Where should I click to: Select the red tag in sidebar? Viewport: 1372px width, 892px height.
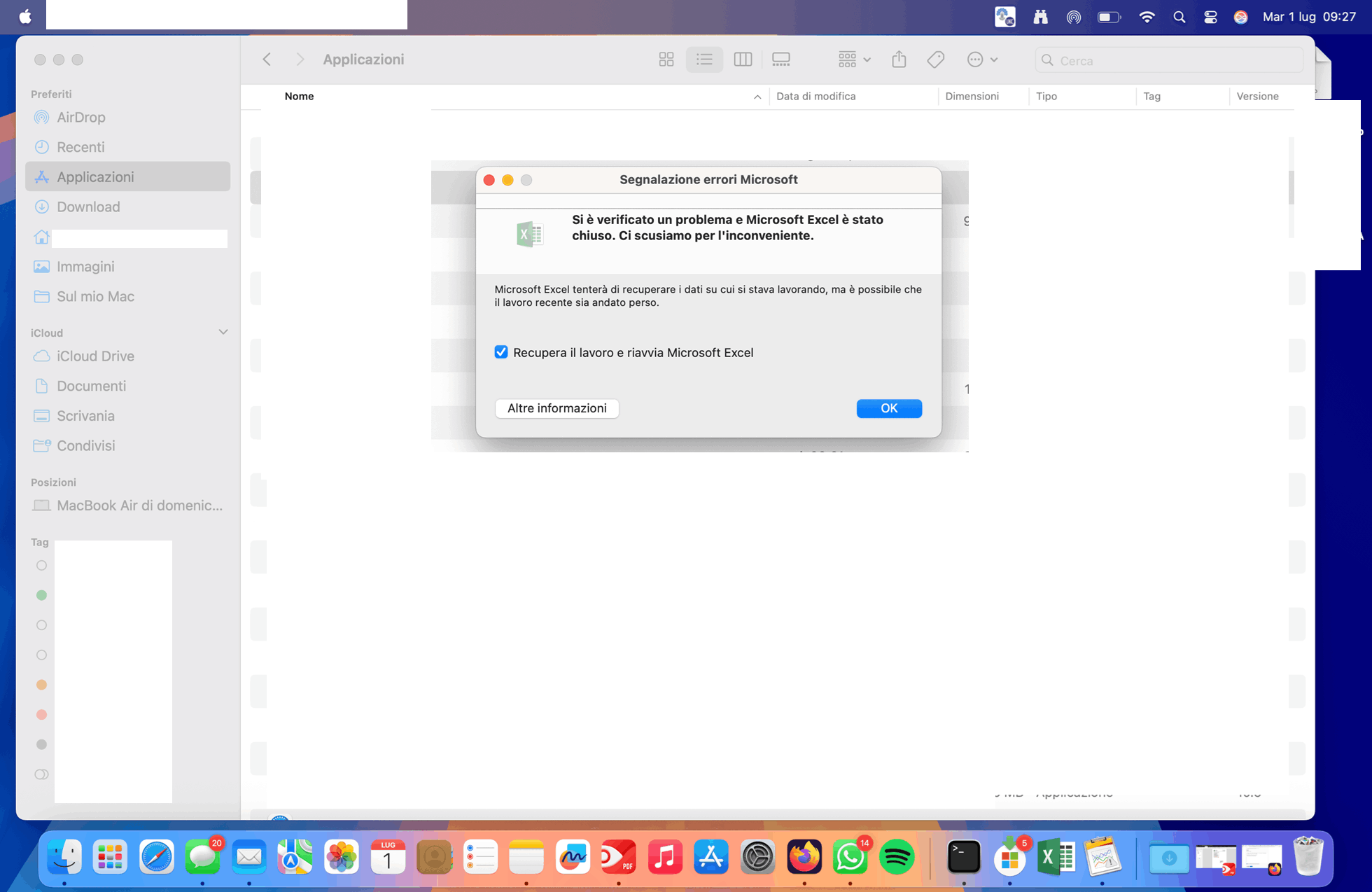click(x=41, y=715)
